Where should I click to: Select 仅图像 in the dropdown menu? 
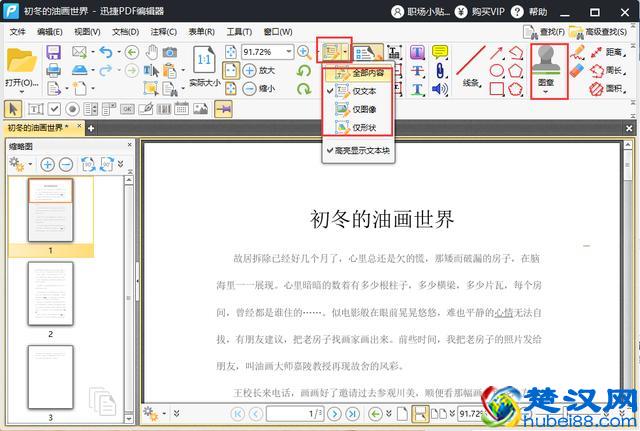pyautogui.click(x=358, y=109)
